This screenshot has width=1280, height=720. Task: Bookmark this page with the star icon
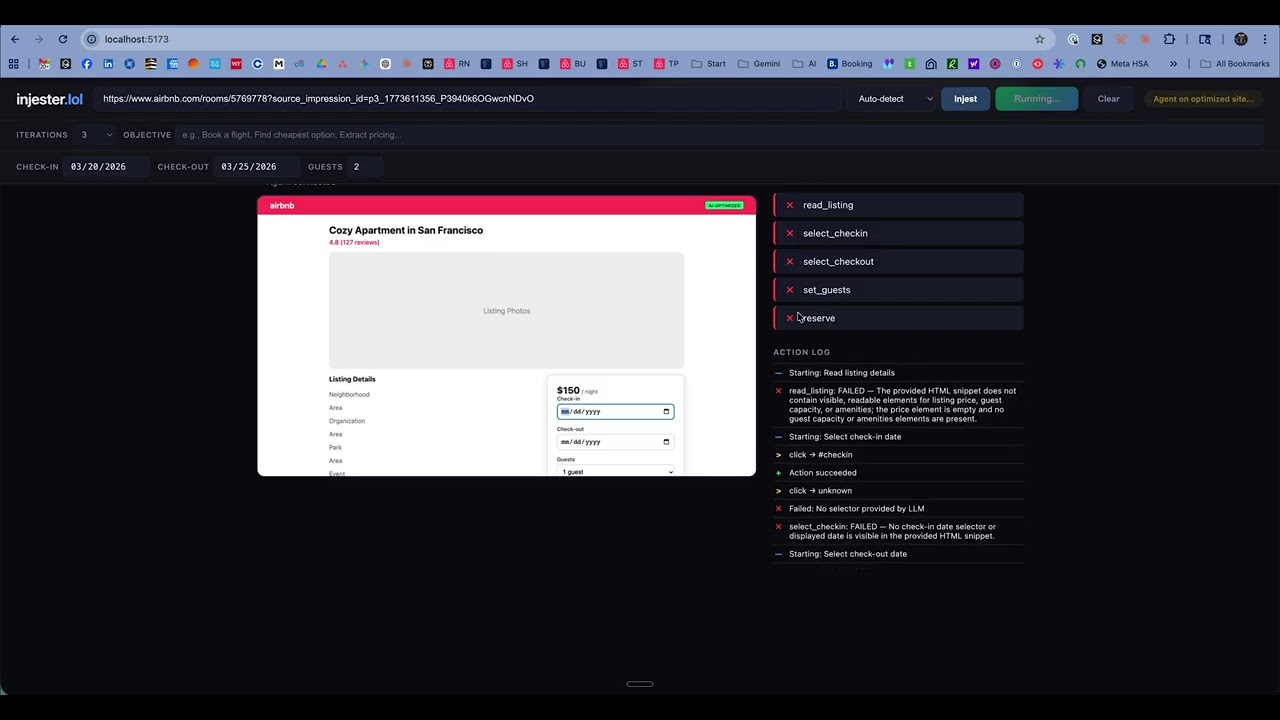(1039, 39)
